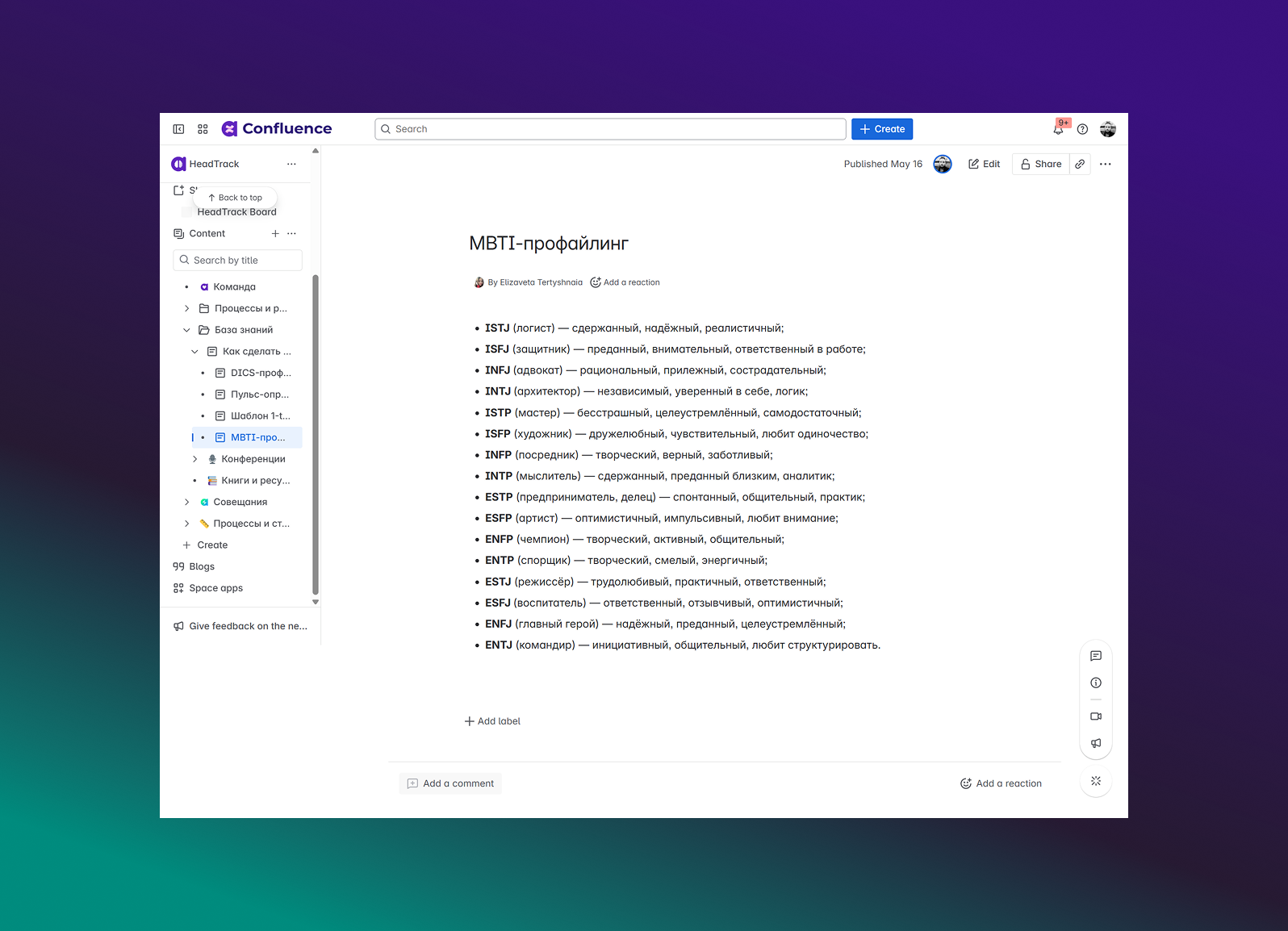Screen dimensions: 1288x931
Task: Click the ENTJ (командир) bullet text
Action: (683, 645)
